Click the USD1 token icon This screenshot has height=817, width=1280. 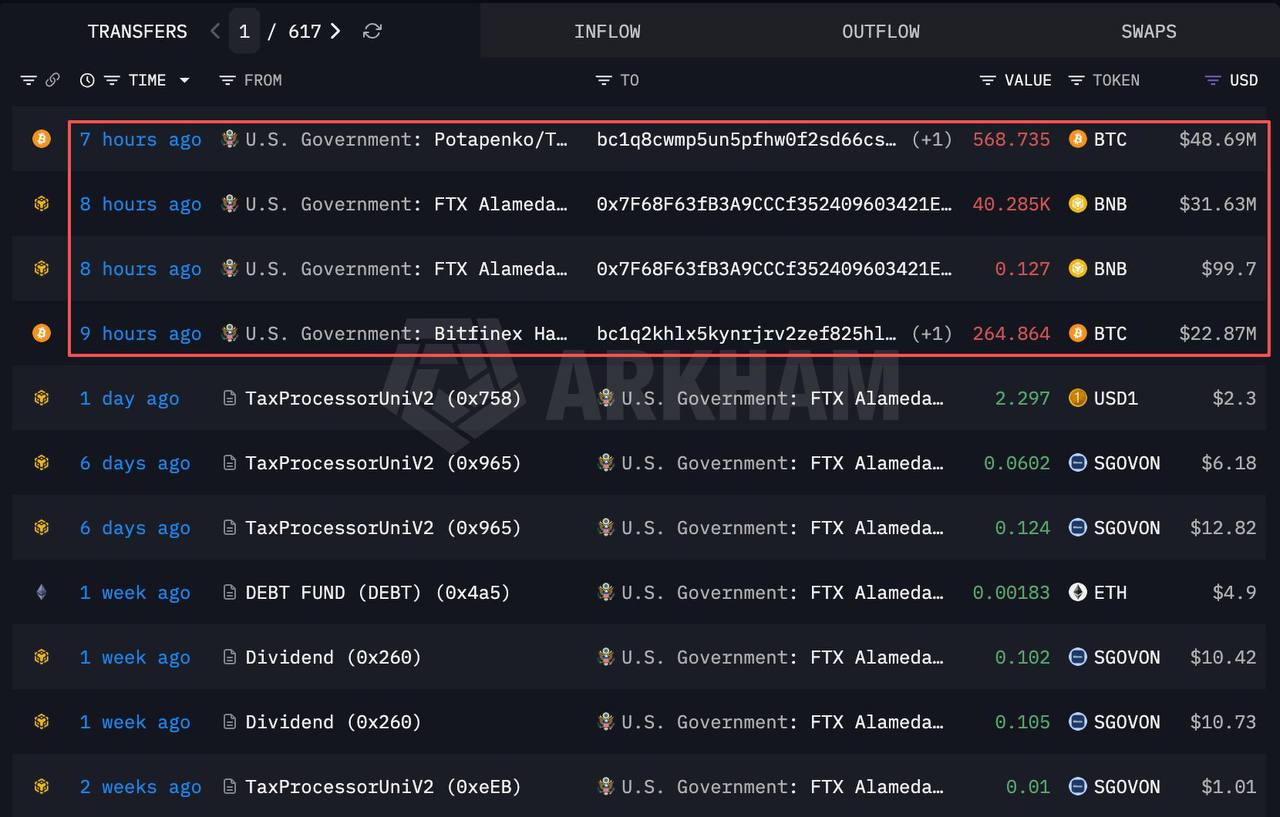[1078, 398]
